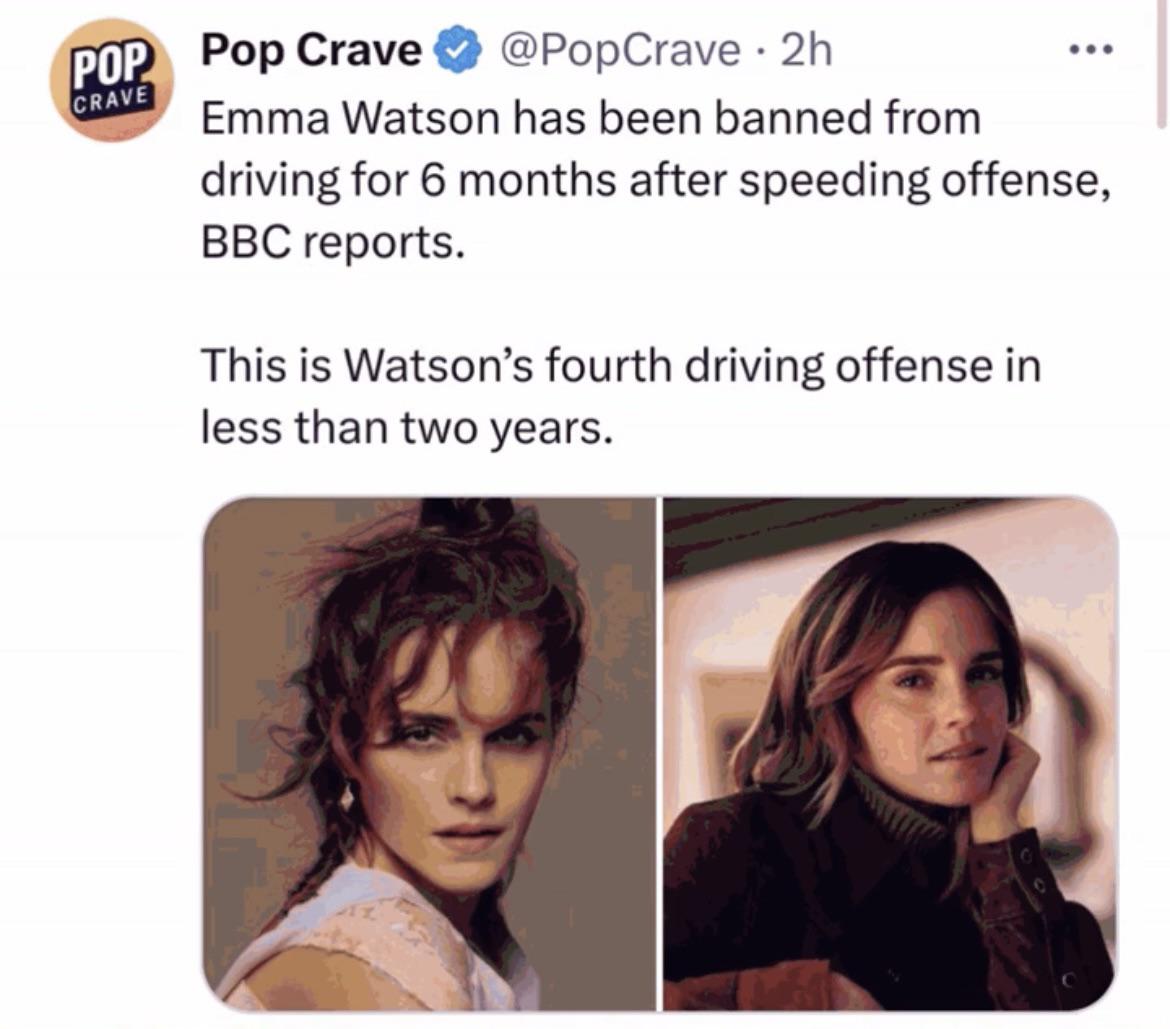Open the three-dot more options menu
This screenshot has width=1170, height=1029.
coord(1091,50)
